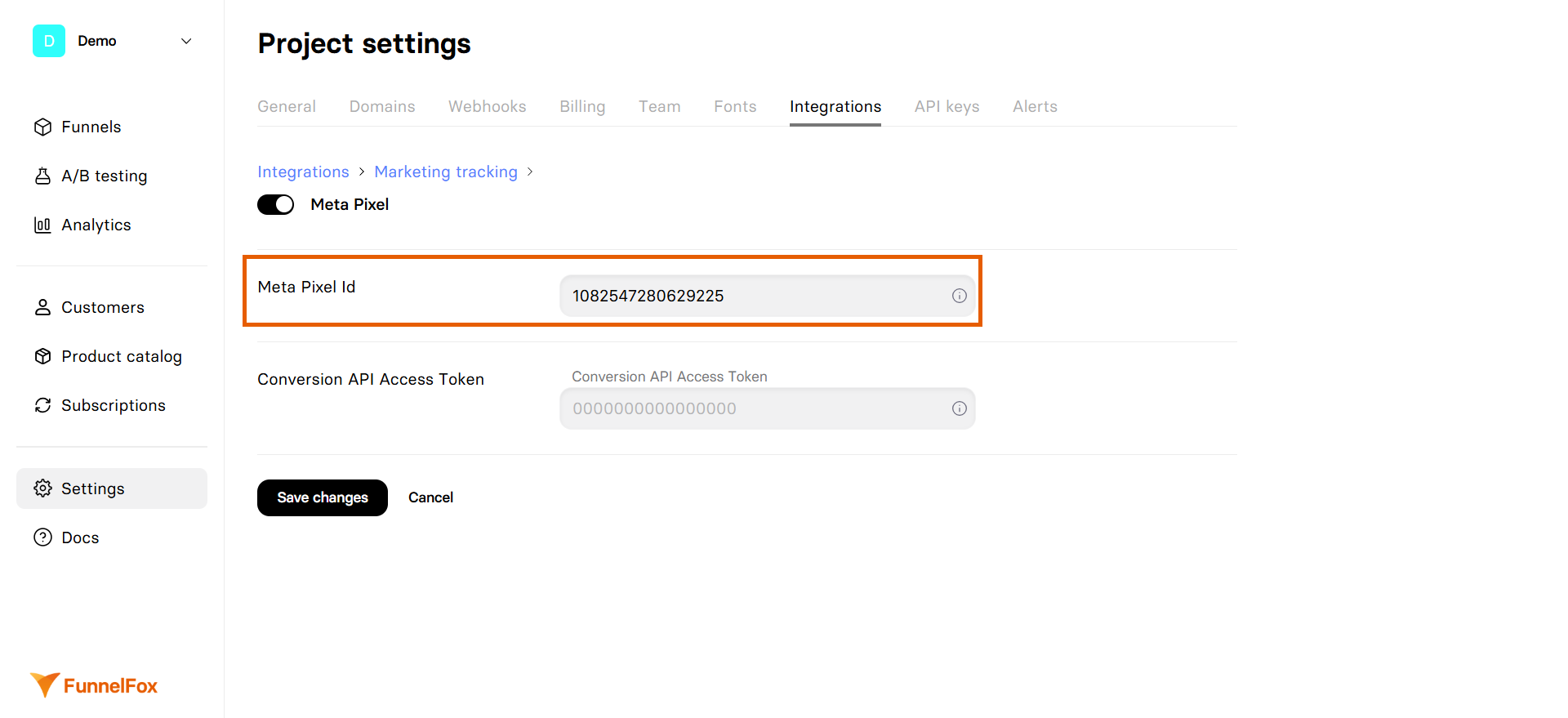The image size is (1568, 718).
Task: Open the Webhooks tab
Action: (488, 106)
